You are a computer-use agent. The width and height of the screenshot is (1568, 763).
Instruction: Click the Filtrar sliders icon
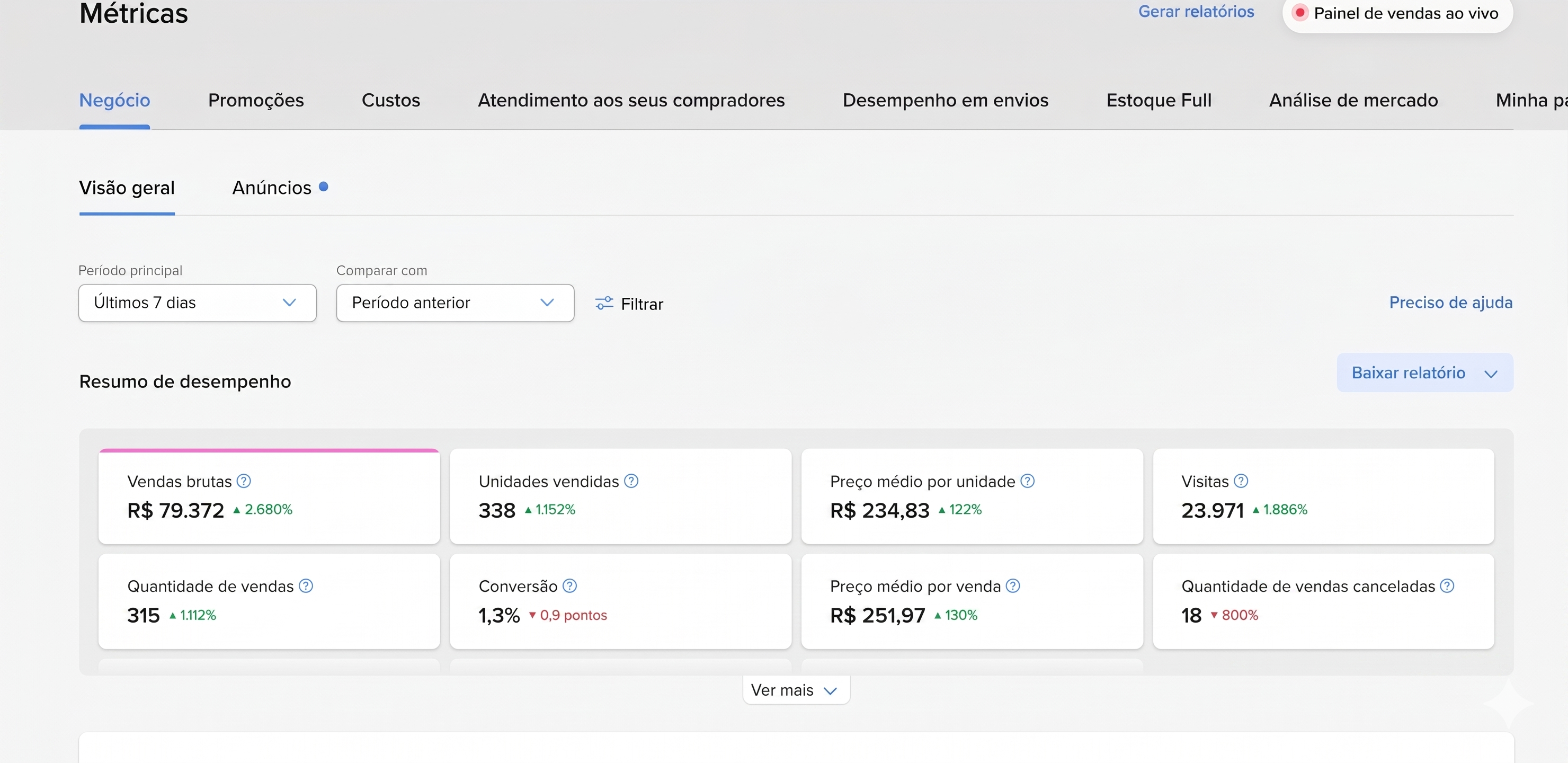point(604,303)
